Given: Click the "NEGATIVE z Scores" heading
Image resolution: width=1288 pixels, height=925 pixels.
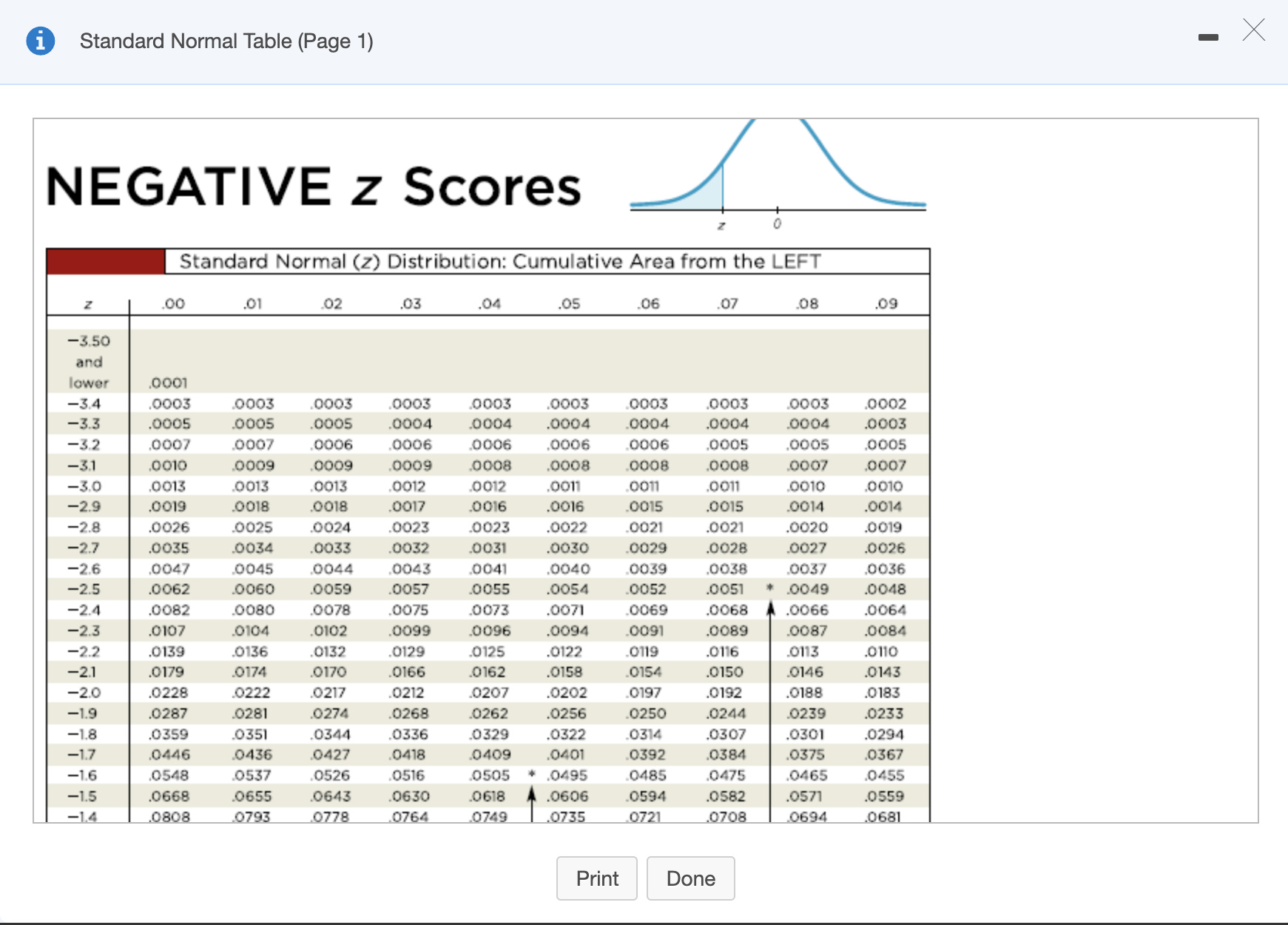Looking at the screenshot, I should [x=314, y=186].
